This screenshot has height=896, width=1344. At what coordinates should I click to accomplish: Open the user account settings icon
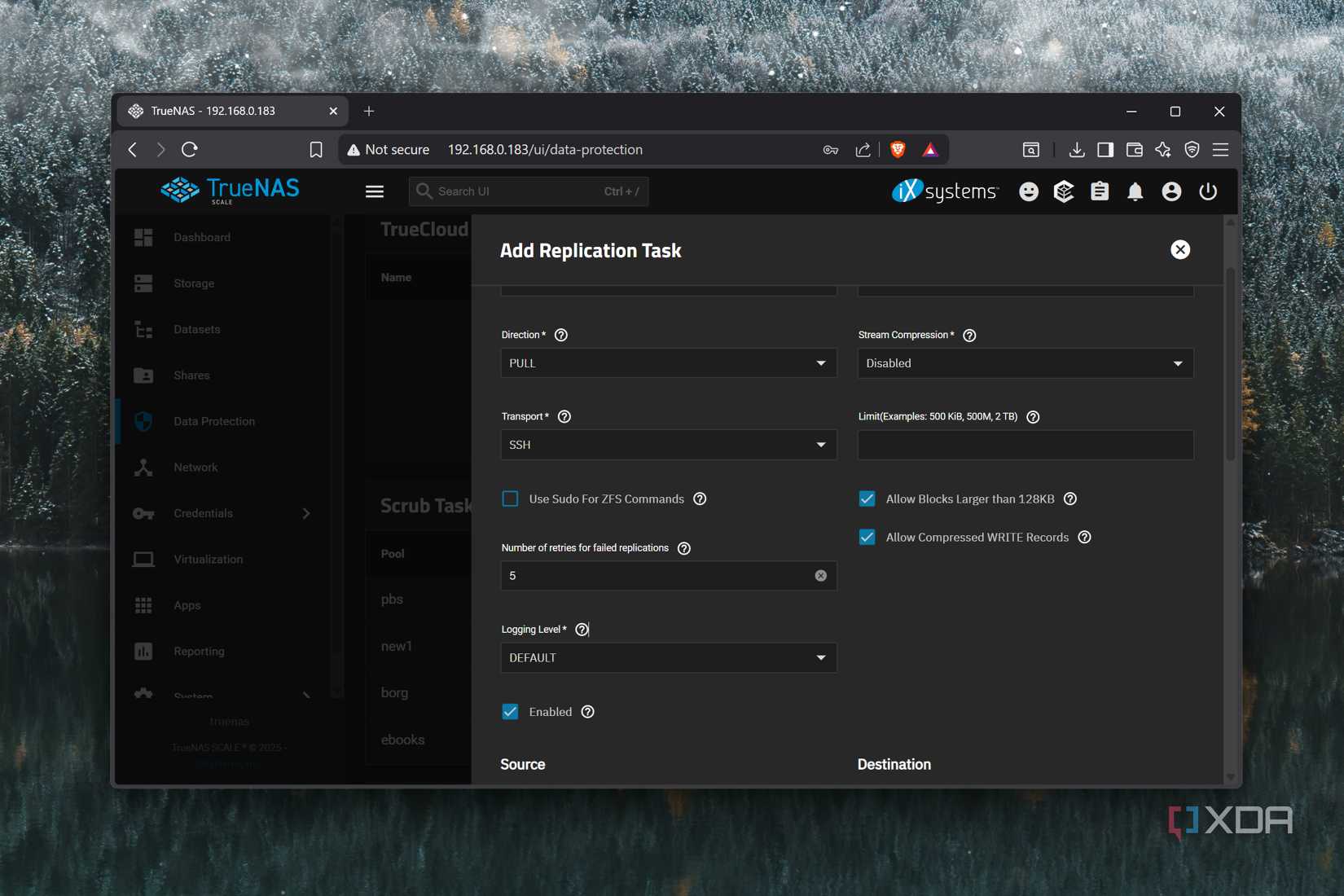pyautogui.click(x=1171, y=191)
